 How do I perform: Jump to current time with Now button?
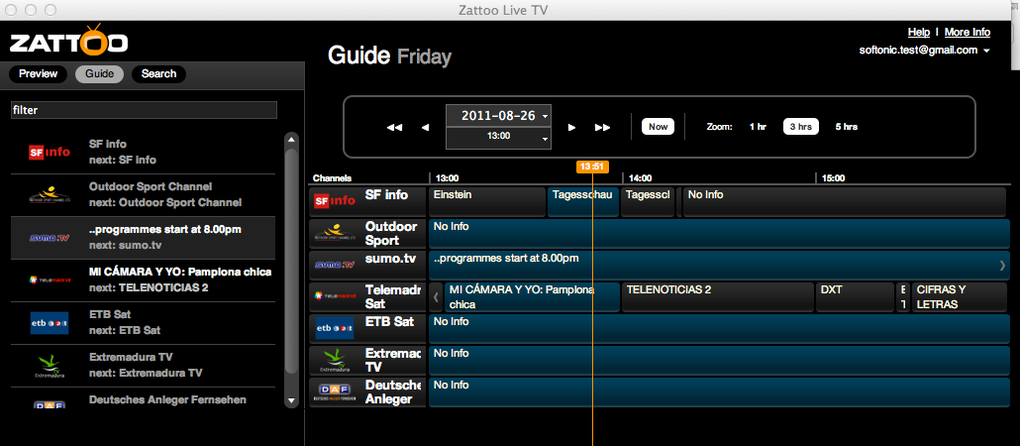tap(658, 127)
